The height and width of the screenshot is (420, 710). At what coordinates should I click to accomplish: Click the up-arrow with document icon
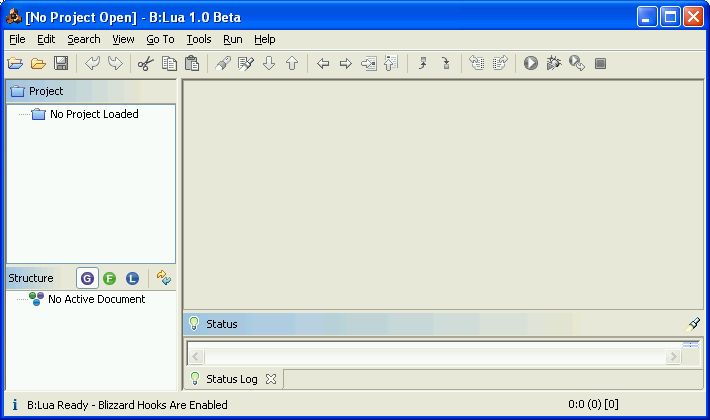[391, 63]
